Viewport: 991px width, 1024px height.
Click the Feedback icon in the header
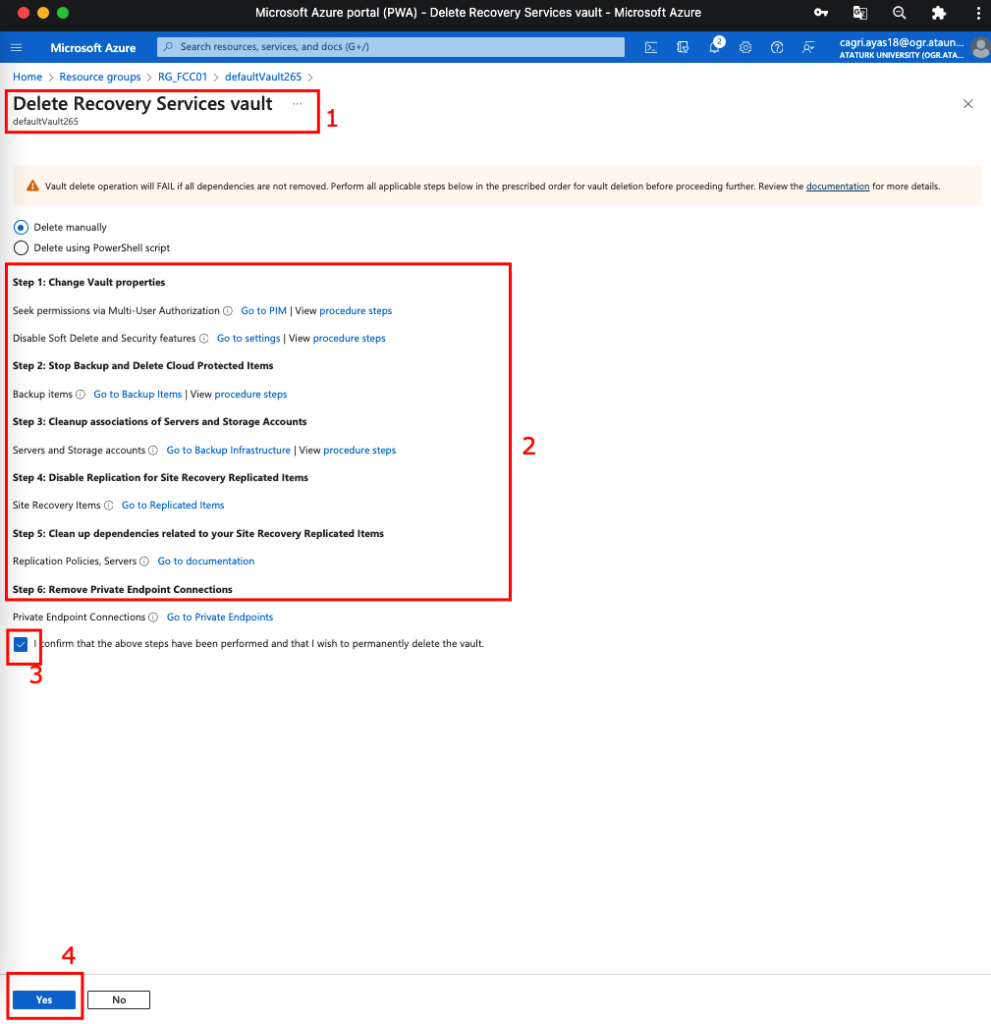(x=808, y=48)
